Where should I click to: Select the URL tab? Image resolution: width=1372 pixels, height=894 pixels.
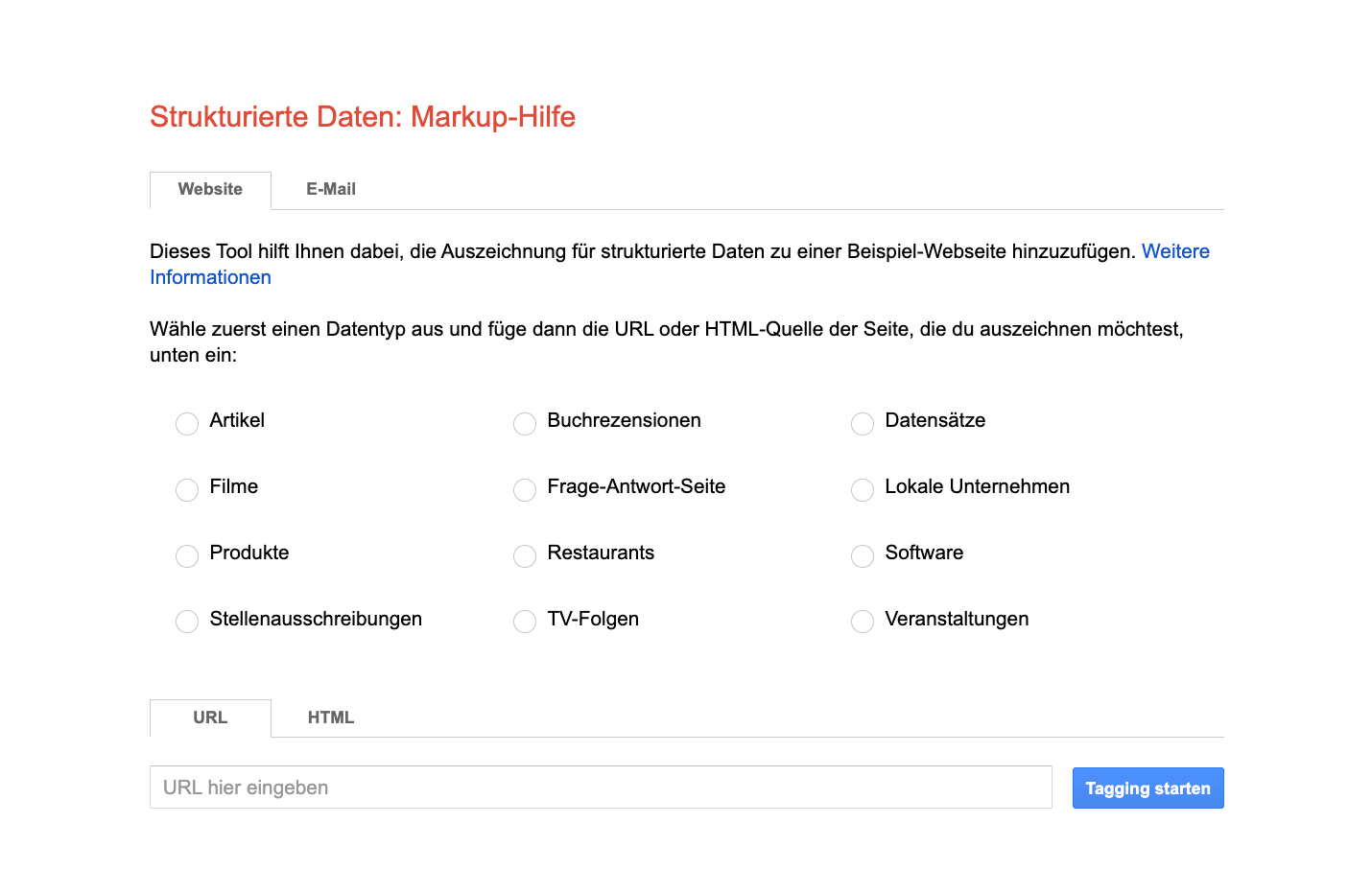pyautogui.click(x=210, y=718)
